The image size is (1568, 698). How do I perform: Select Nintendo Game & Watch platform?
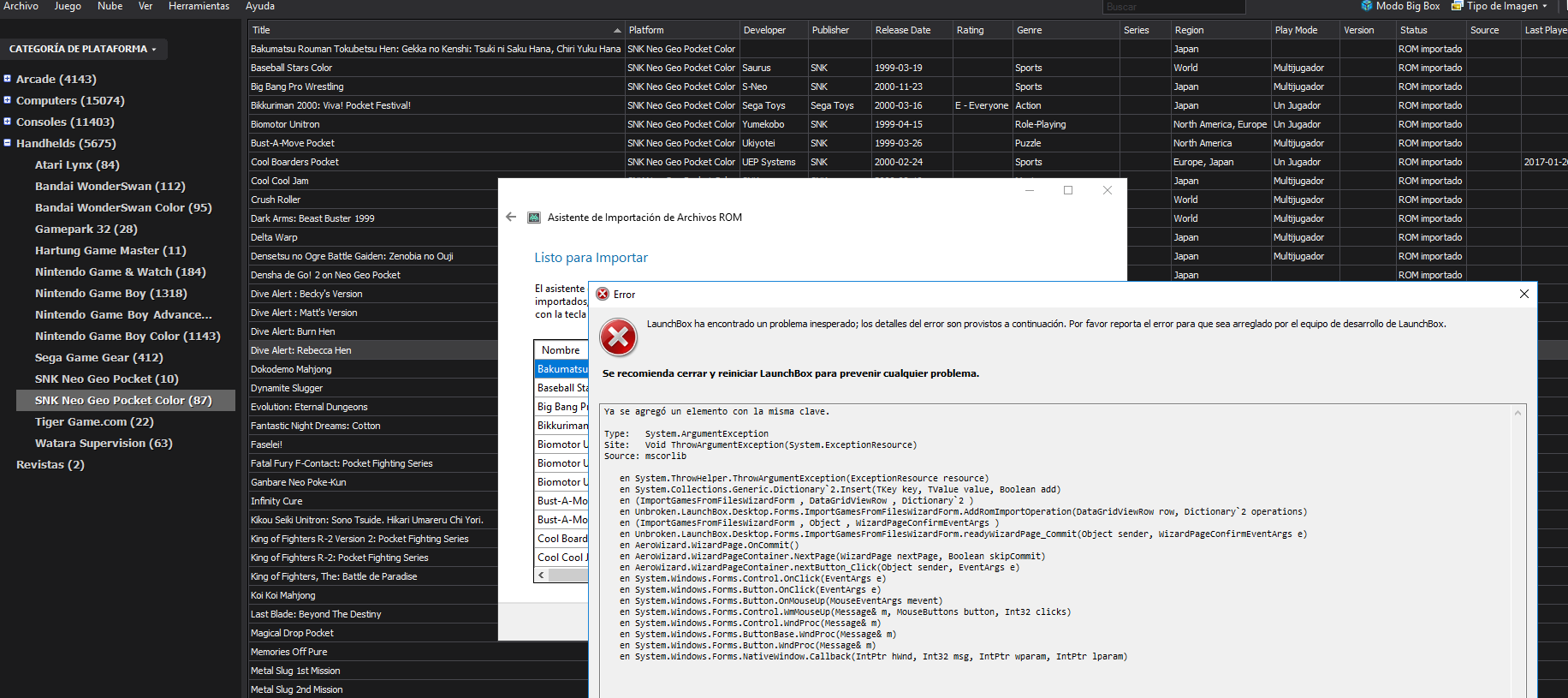120,271
